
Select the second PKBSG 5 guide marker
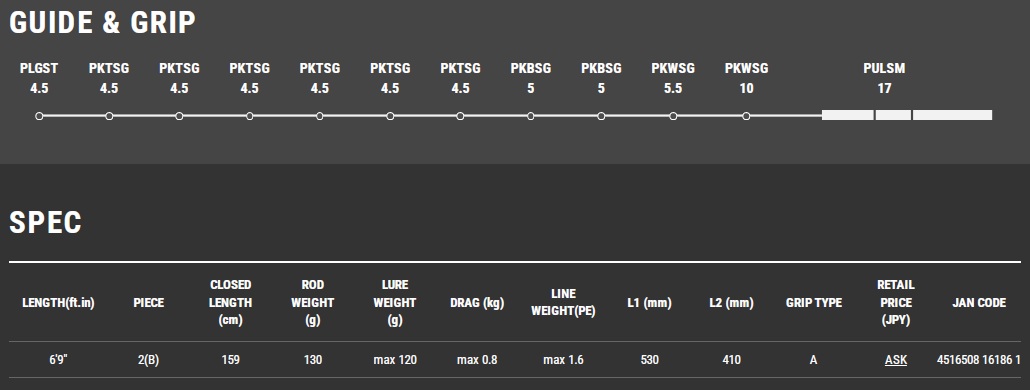click(601, 116)
